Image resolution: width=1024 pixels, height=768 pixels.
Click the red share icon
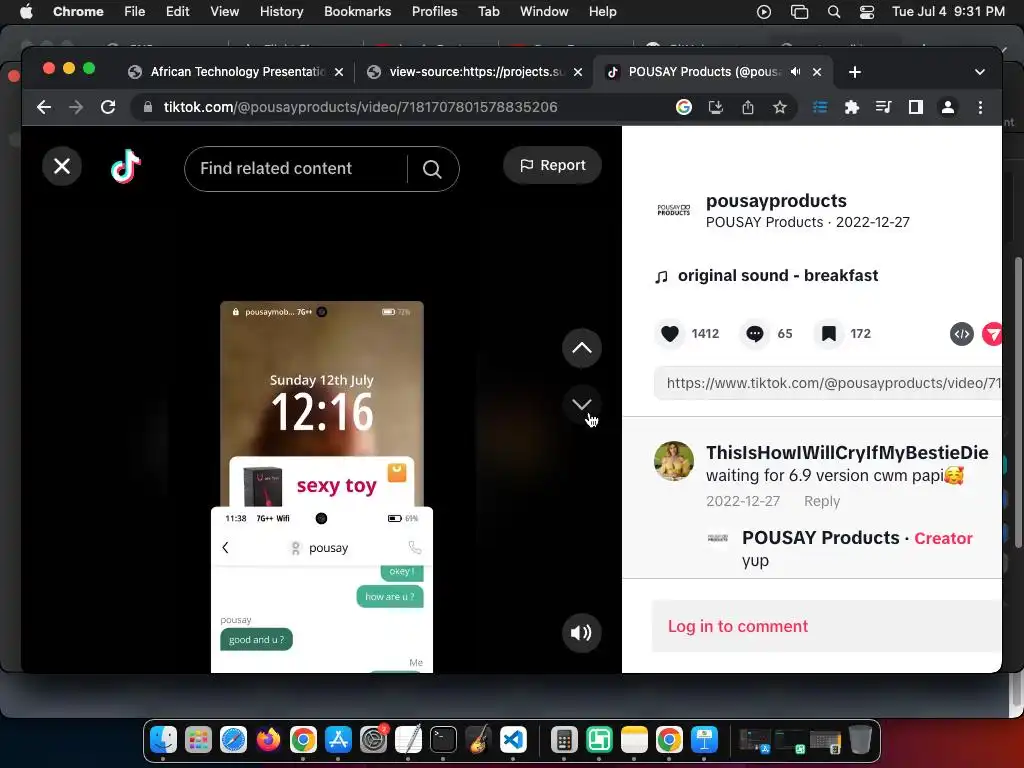(x=992, y=334)
